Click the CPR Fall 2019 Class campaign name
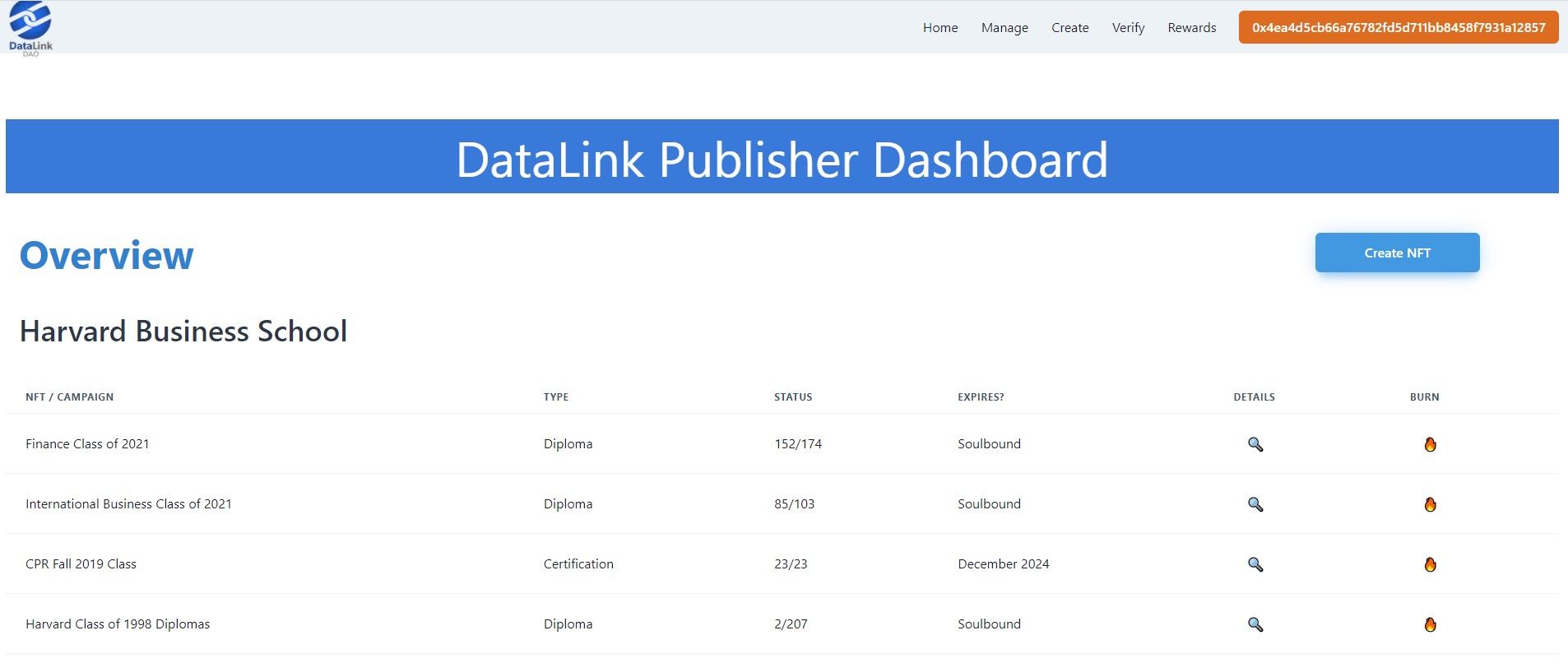This screenshot has width=1568, height=663. [x=81, y=564]
